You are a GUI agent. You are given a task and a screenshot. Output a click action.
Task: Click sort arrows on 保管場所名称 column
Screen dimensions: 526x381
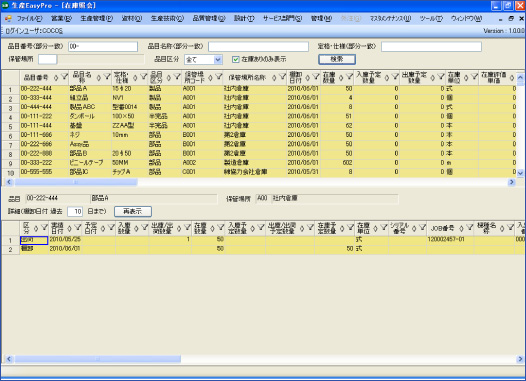pos(274,77)
